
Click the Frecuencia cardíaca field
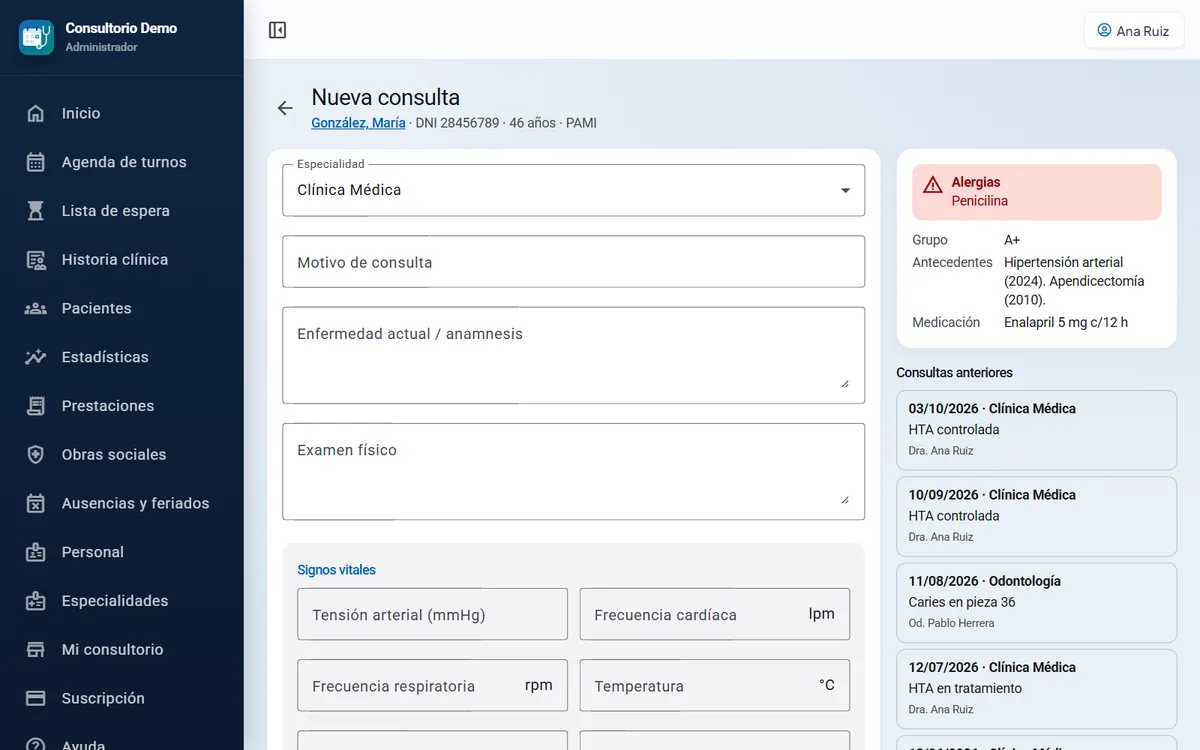coord(714,614)
